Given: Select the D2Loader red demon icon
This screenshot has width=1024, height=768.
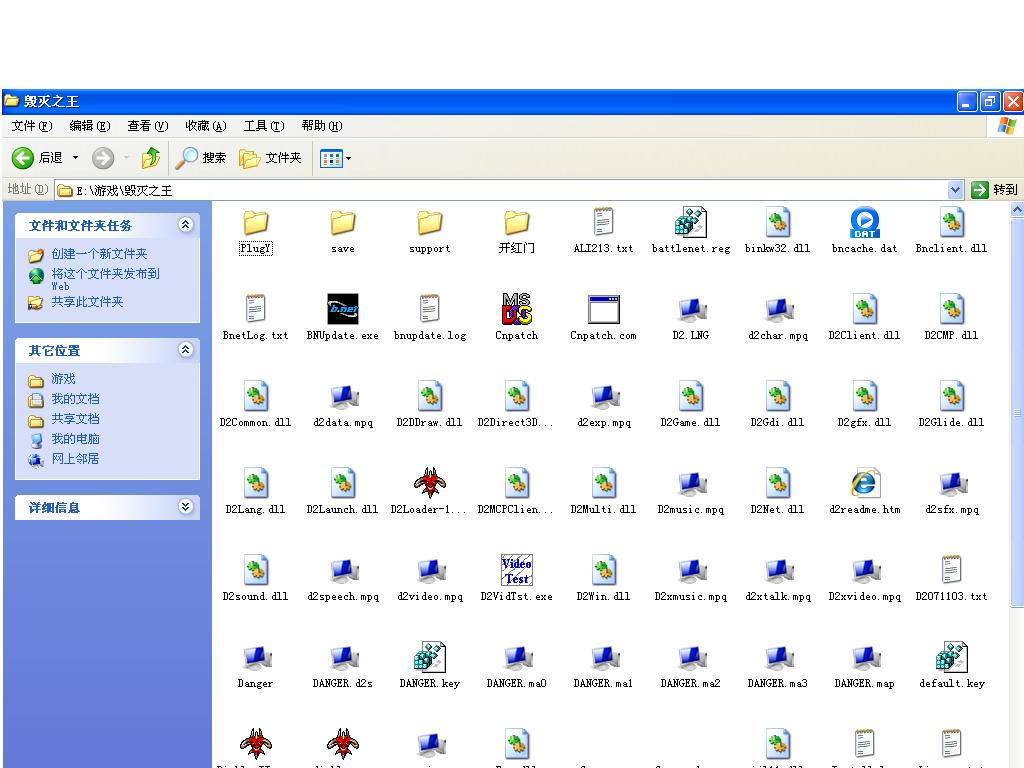Looking at the screenshot, I should point(429,484).
